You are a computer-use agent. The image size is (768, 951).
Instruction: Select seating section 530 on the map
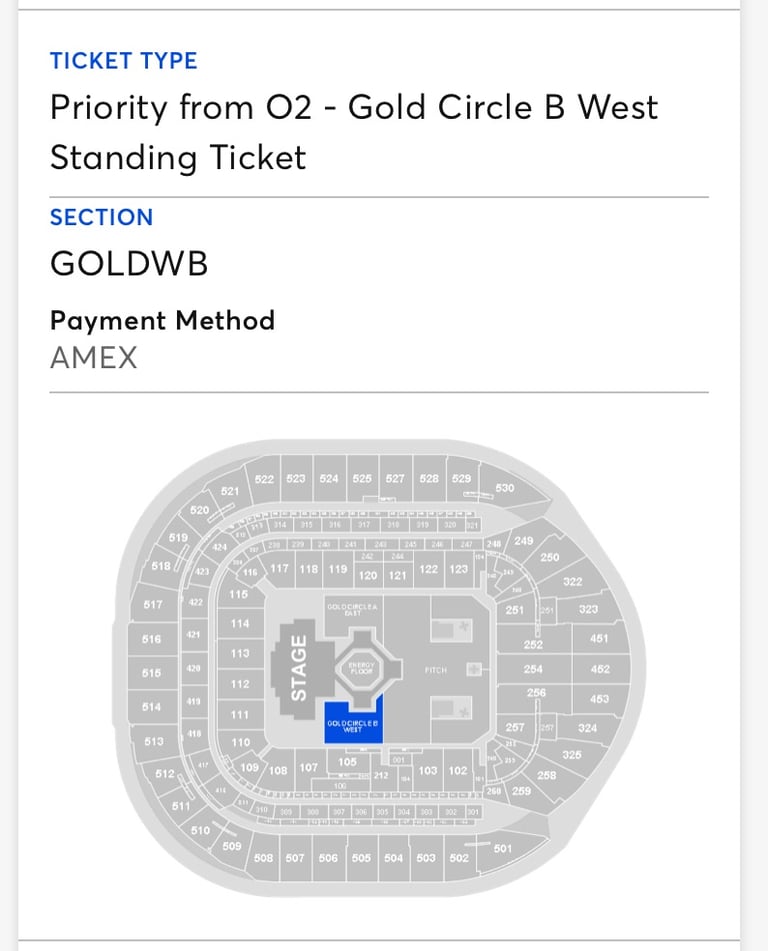[x=505, y=488]
